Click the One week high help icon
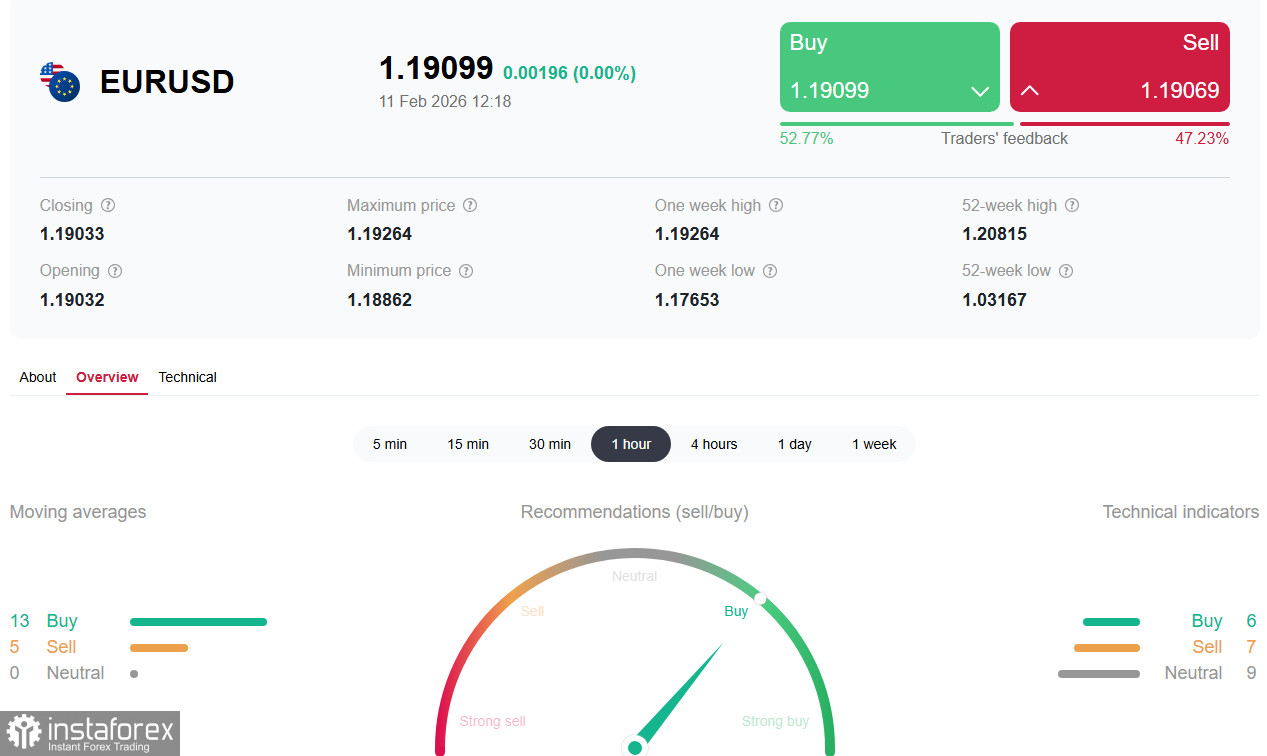1267x756 pixels. coord(776,205)
